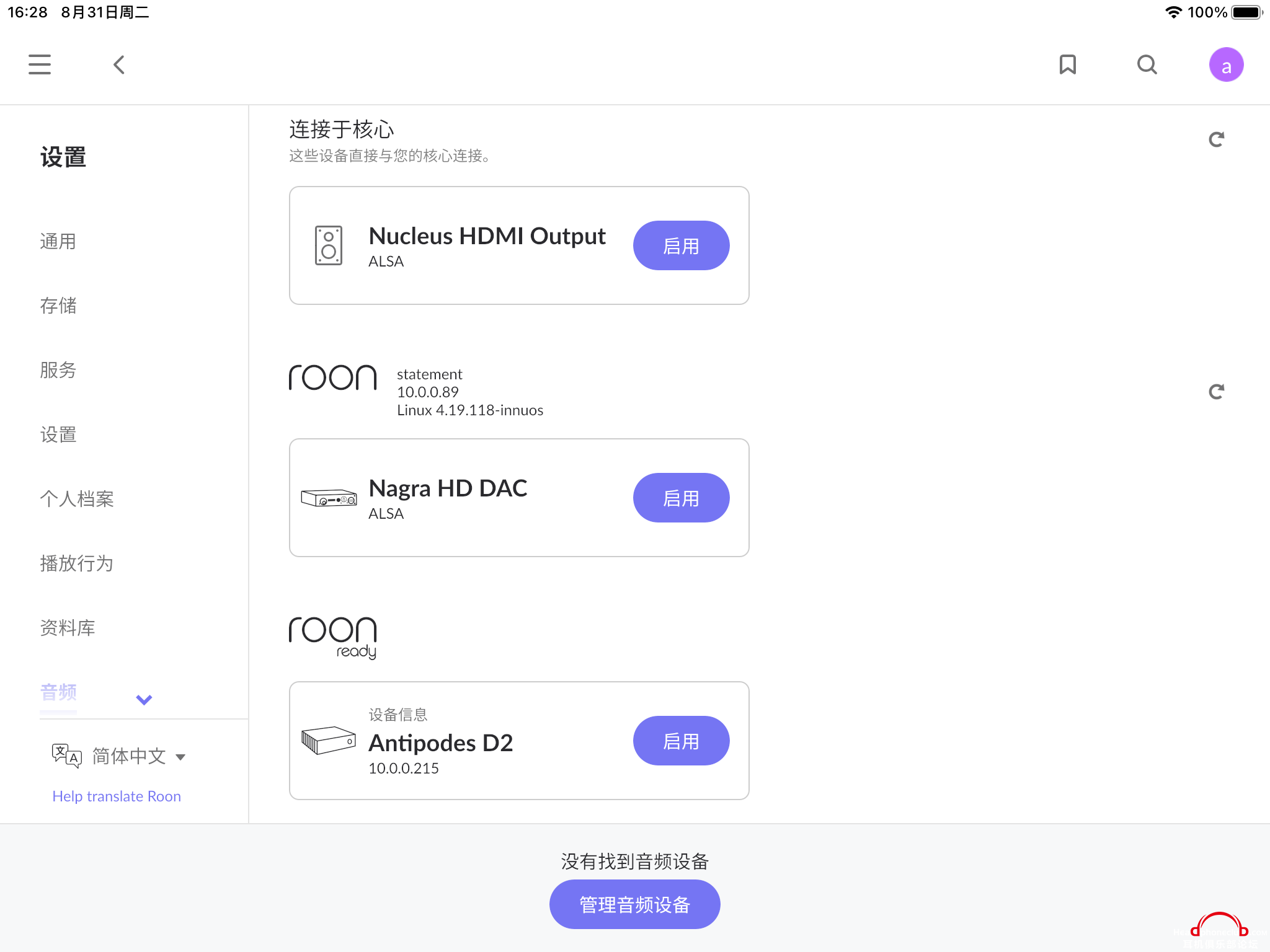Screen dimensions: 1270x952
Task: Click the Roon Ready logo
Action: click(x=333, y=638)
